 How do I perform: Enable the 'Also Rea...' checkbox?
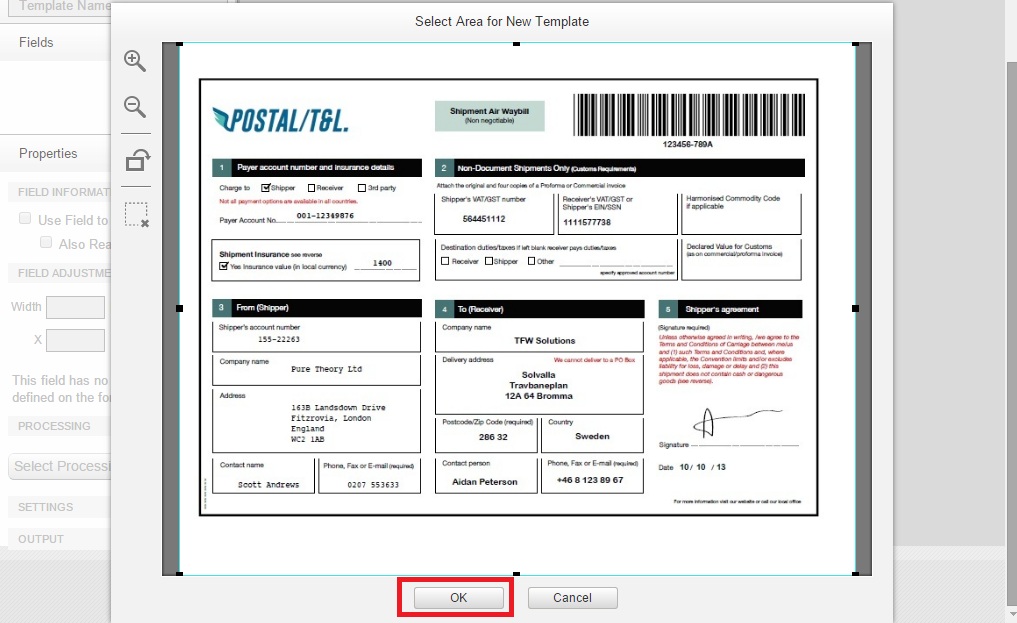[46, 243]
